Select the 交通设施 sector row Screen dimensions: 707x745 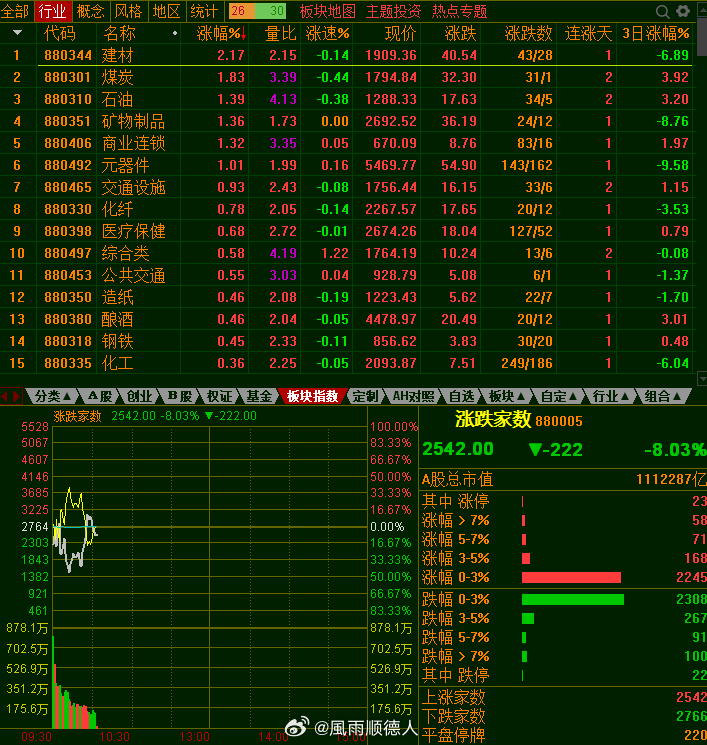tap(346, 187)
